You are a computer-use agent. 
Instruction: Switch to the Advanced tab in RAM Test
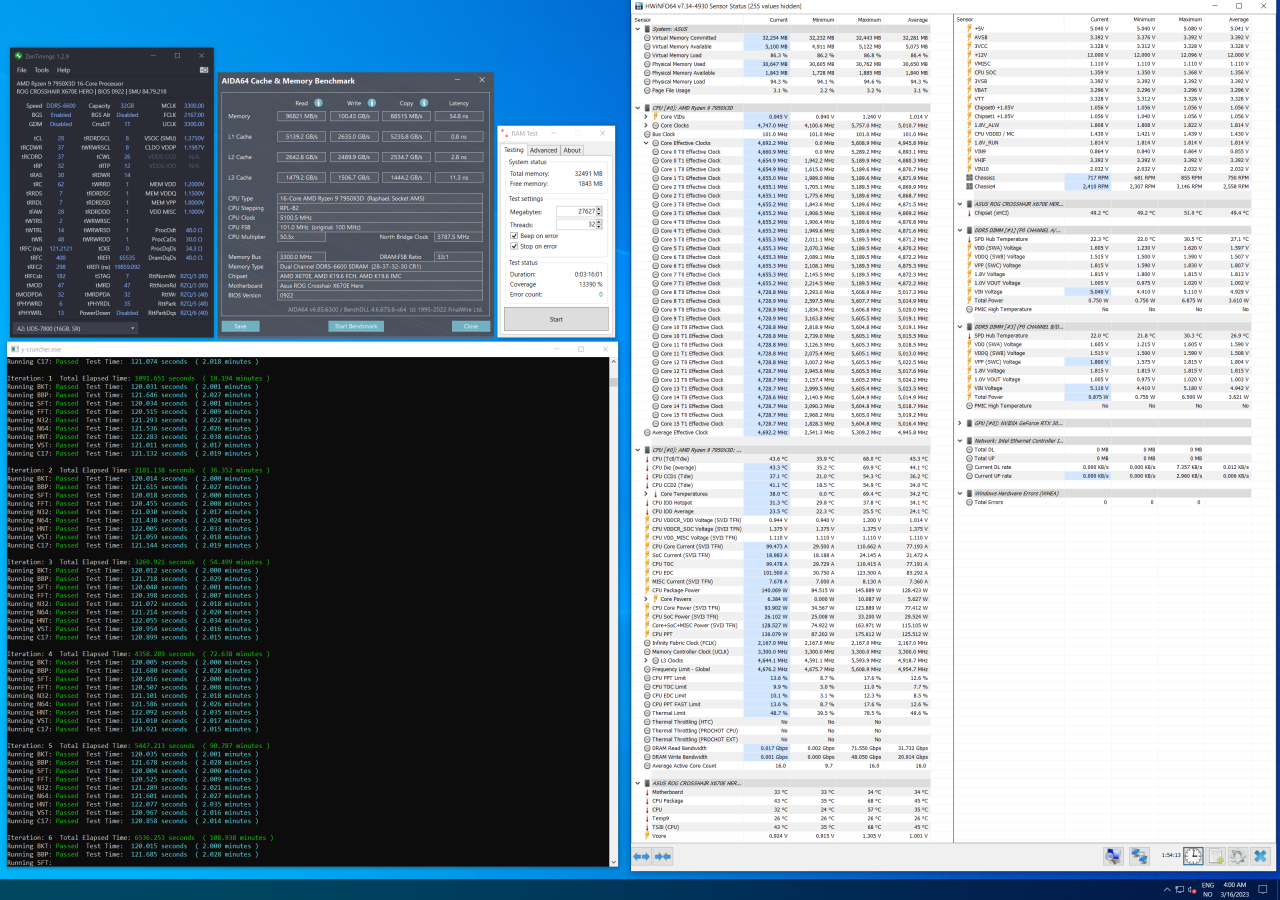pyautogui.click(x=543, y=150)
